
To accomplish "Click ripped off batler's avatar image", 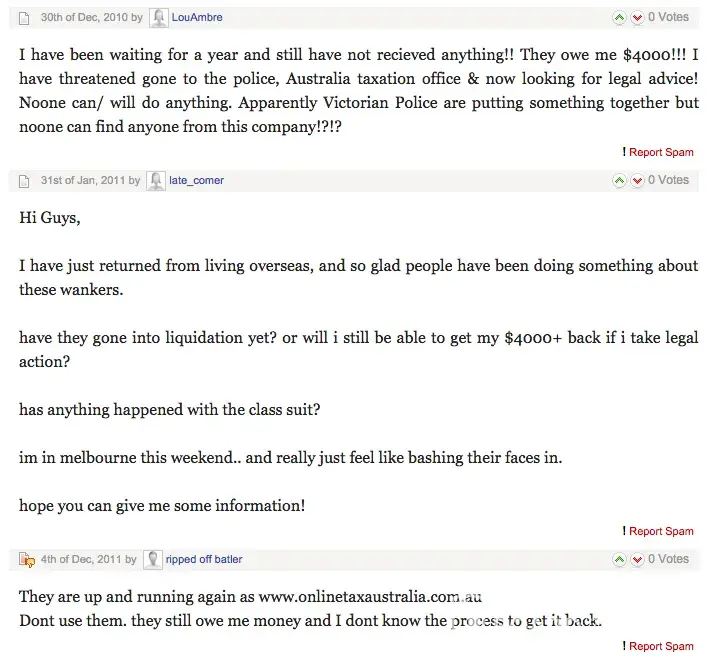I will [152, 560].
